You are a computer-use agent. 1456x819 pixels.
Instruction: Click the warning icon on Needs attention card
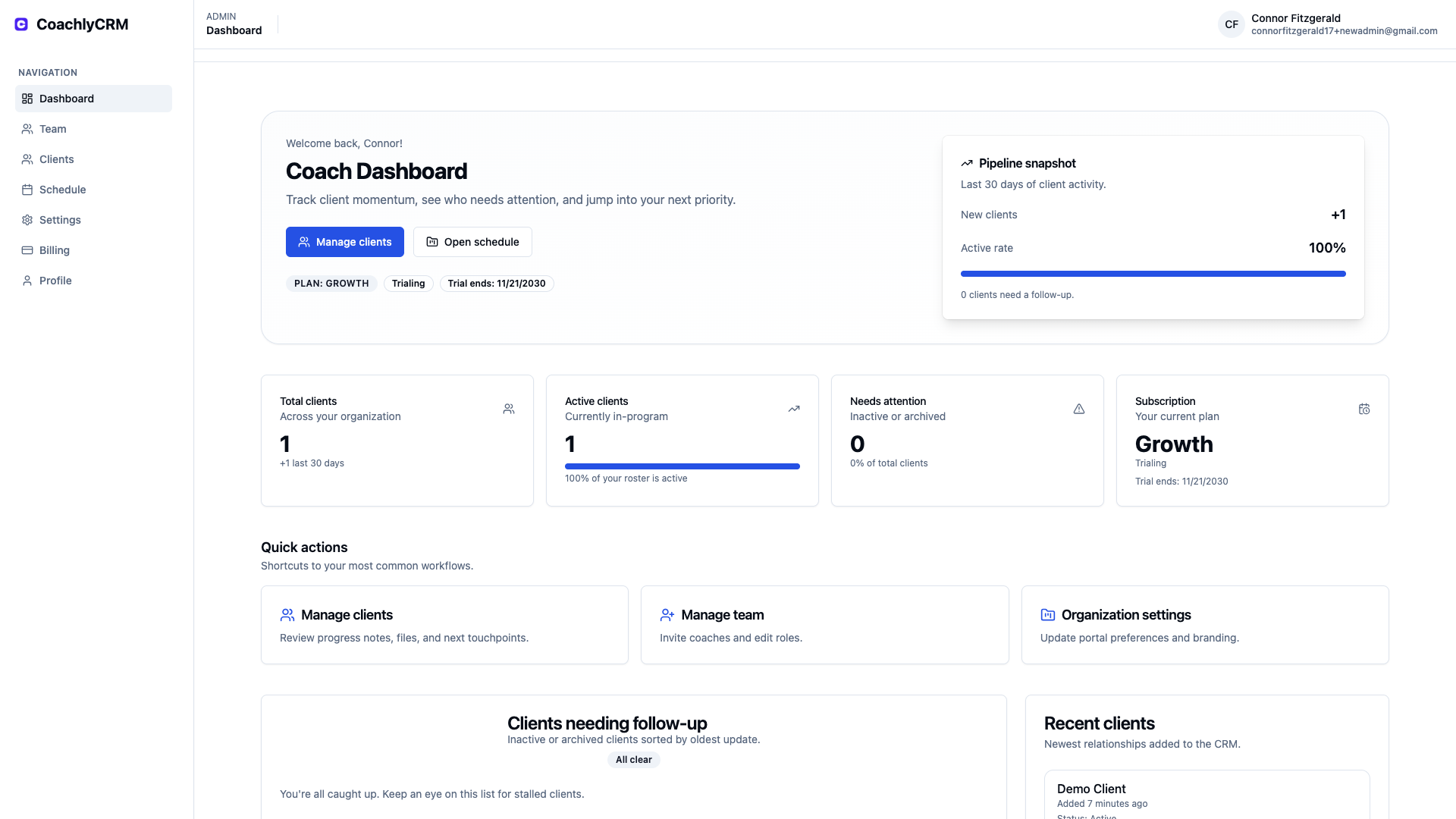click(x=1079, y=409)
